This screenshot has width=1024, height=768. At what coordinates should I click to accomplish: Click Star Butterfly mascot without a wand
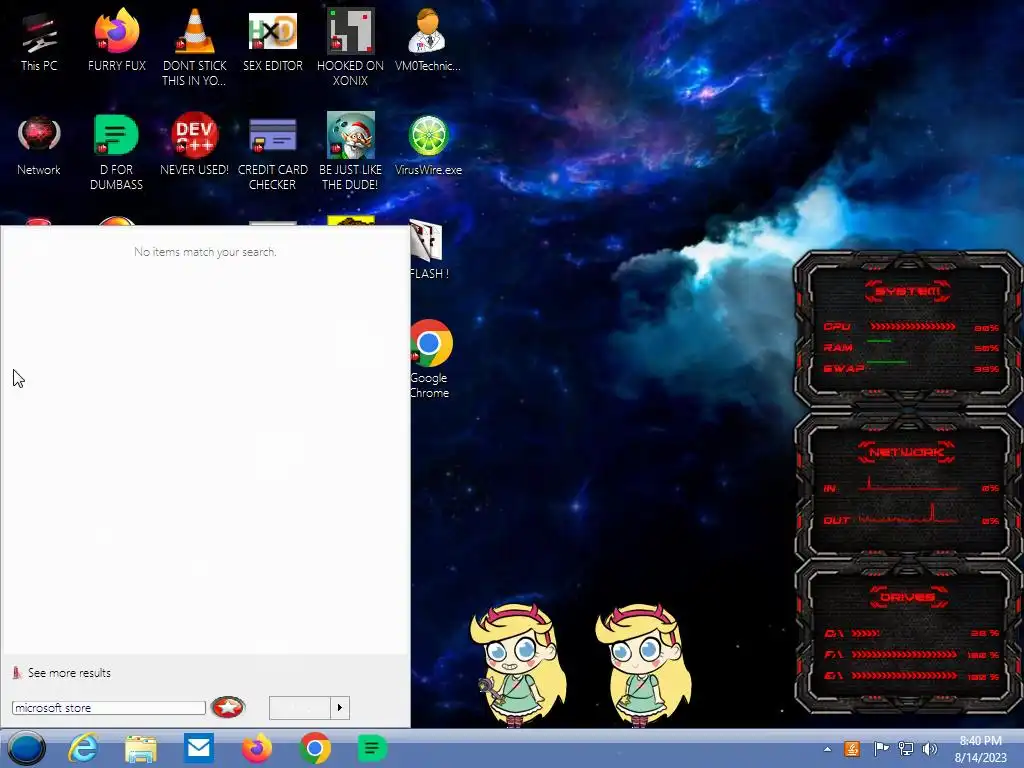pos(643,664)
